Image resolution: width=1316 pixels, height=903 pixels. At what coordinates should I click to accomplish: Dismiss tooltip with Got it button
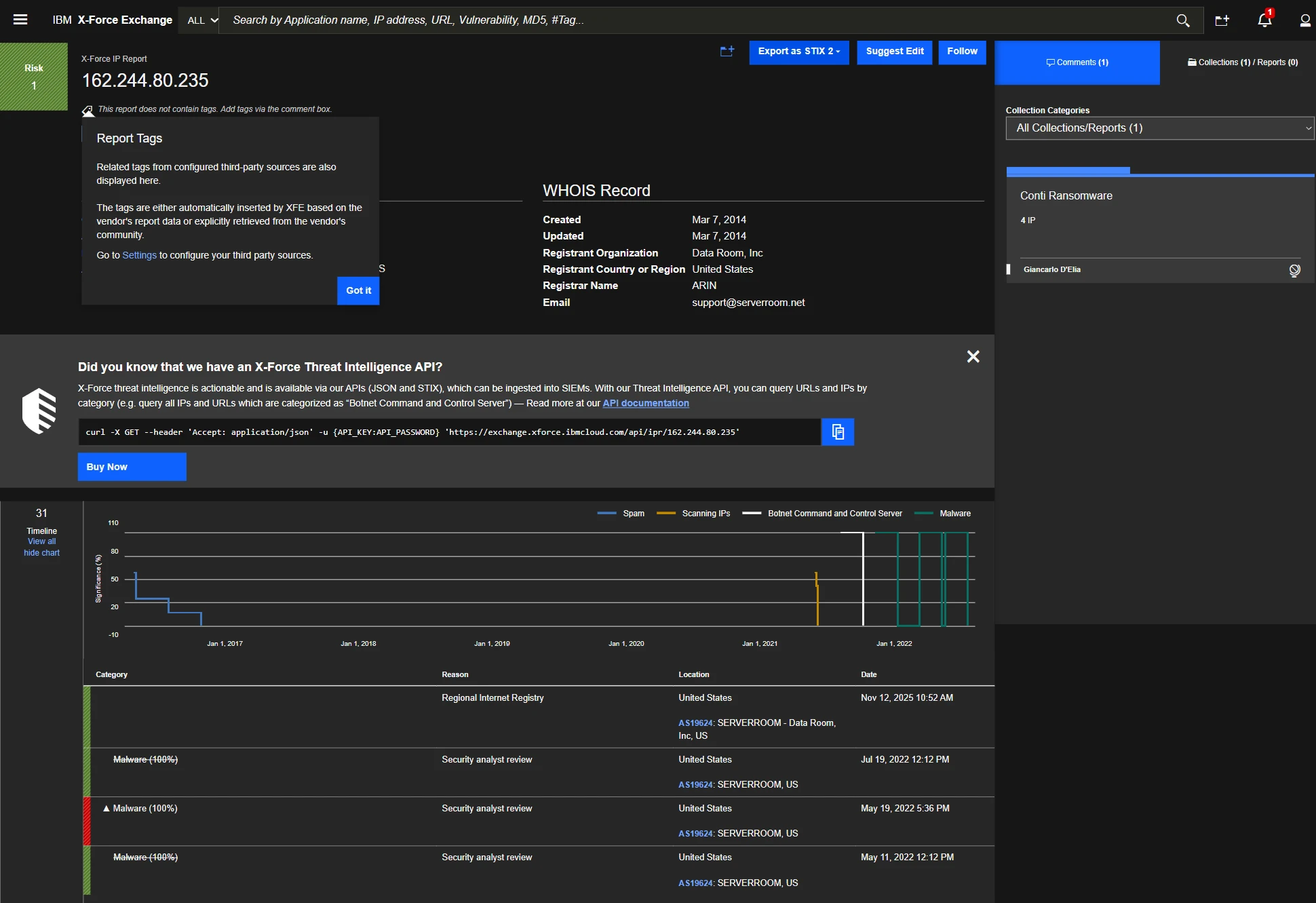click(x=358, y=291)
